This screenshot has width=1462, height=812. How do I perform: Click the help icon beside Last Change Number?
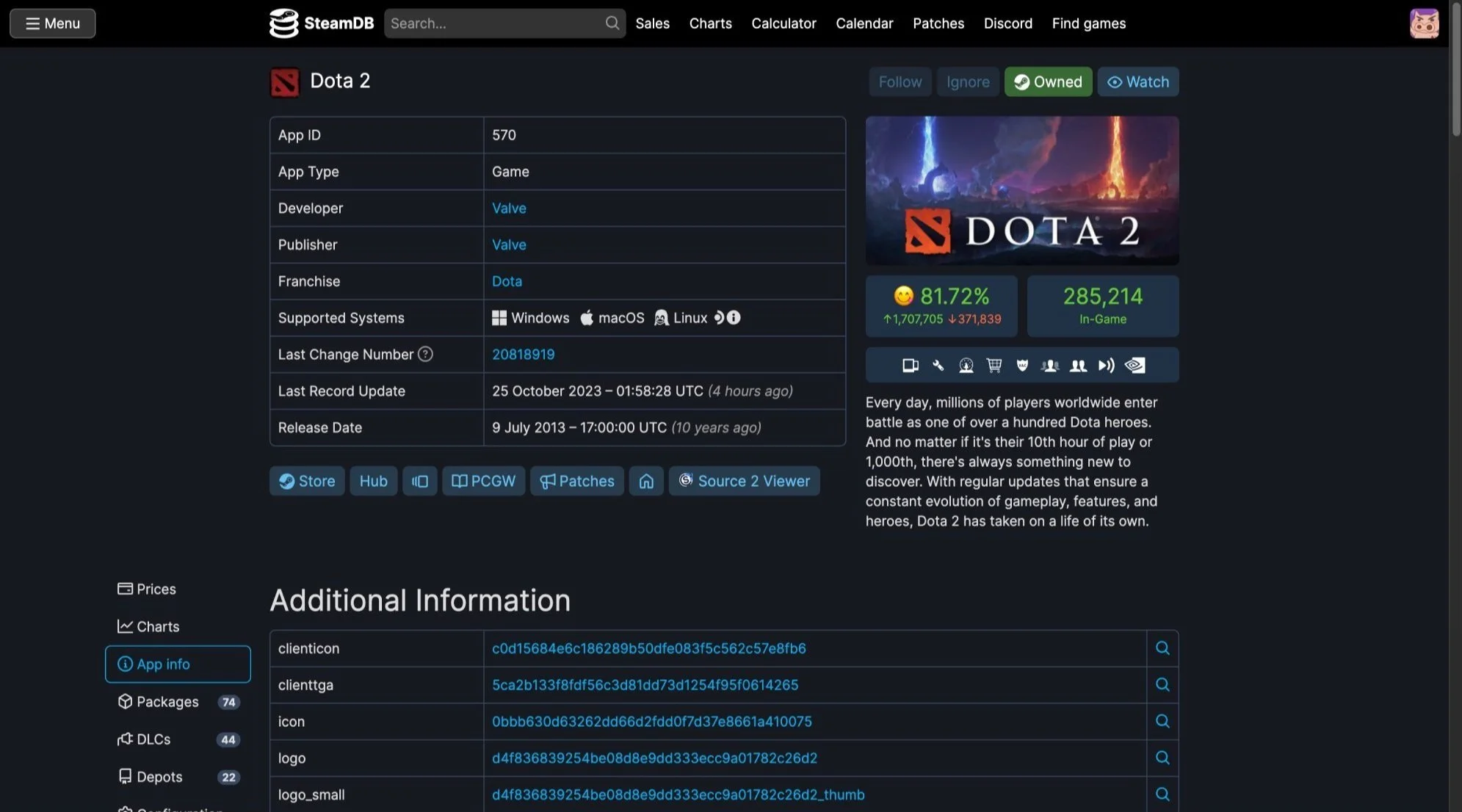[425, 355]
